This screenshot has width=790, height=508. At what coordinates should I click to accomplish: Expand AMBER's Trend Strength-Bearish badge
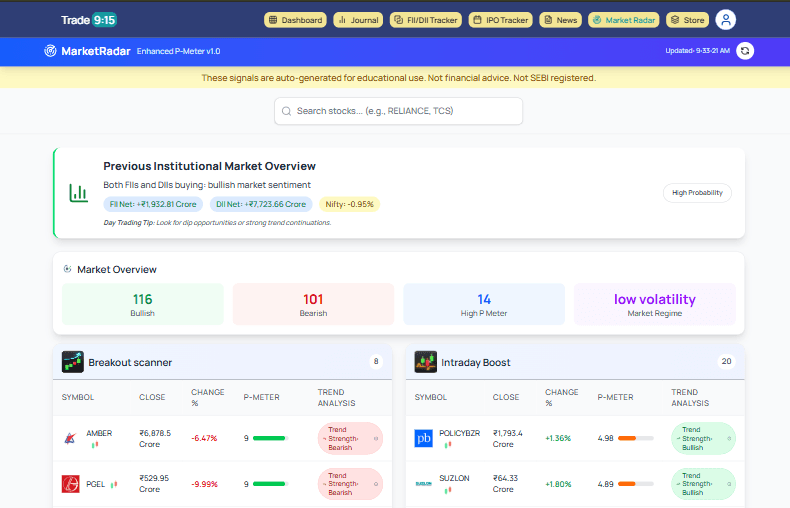click(349, 438)
